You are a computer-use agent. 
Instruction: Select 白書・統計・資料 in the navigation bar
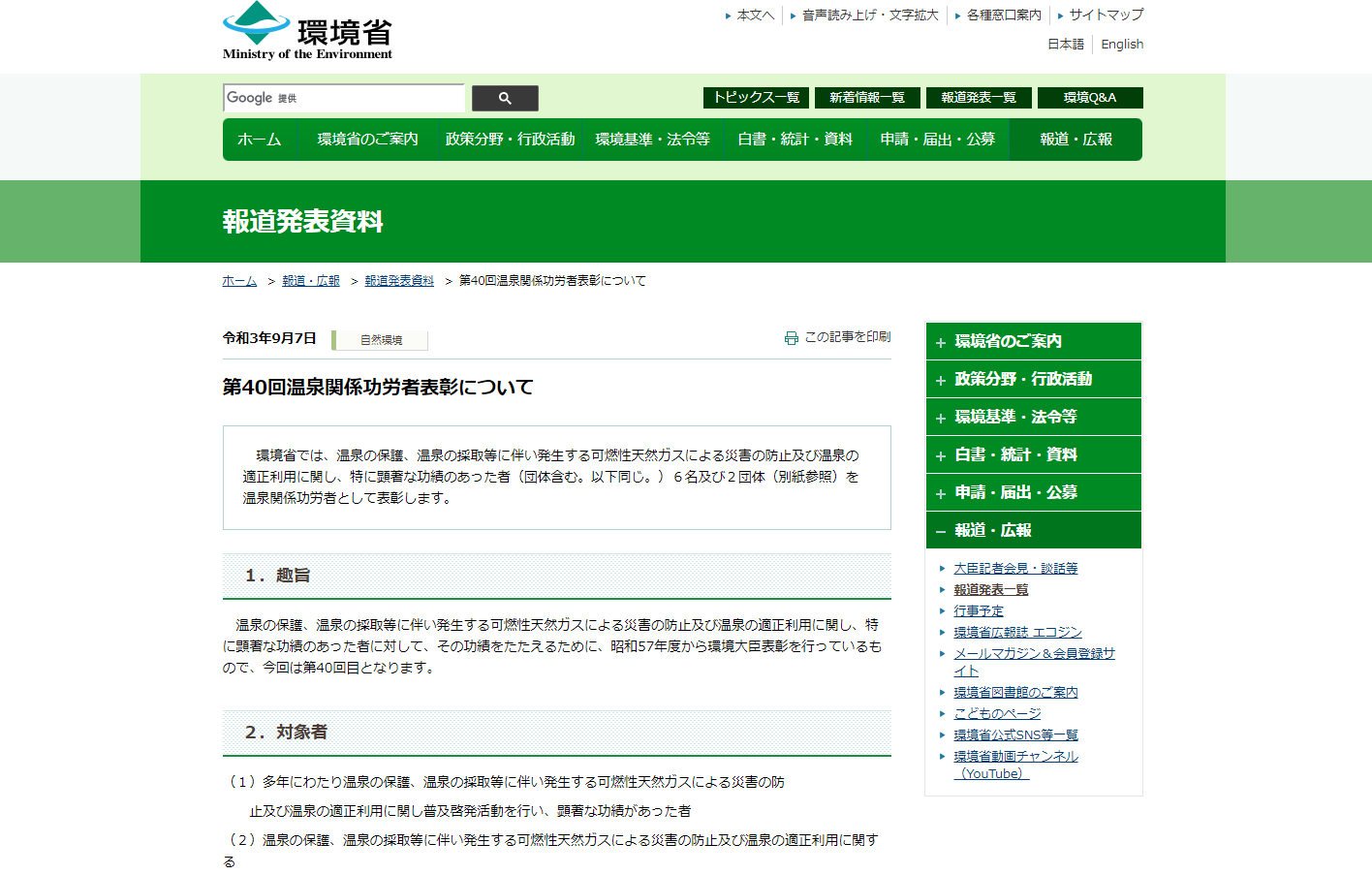[x=795, y=140]
